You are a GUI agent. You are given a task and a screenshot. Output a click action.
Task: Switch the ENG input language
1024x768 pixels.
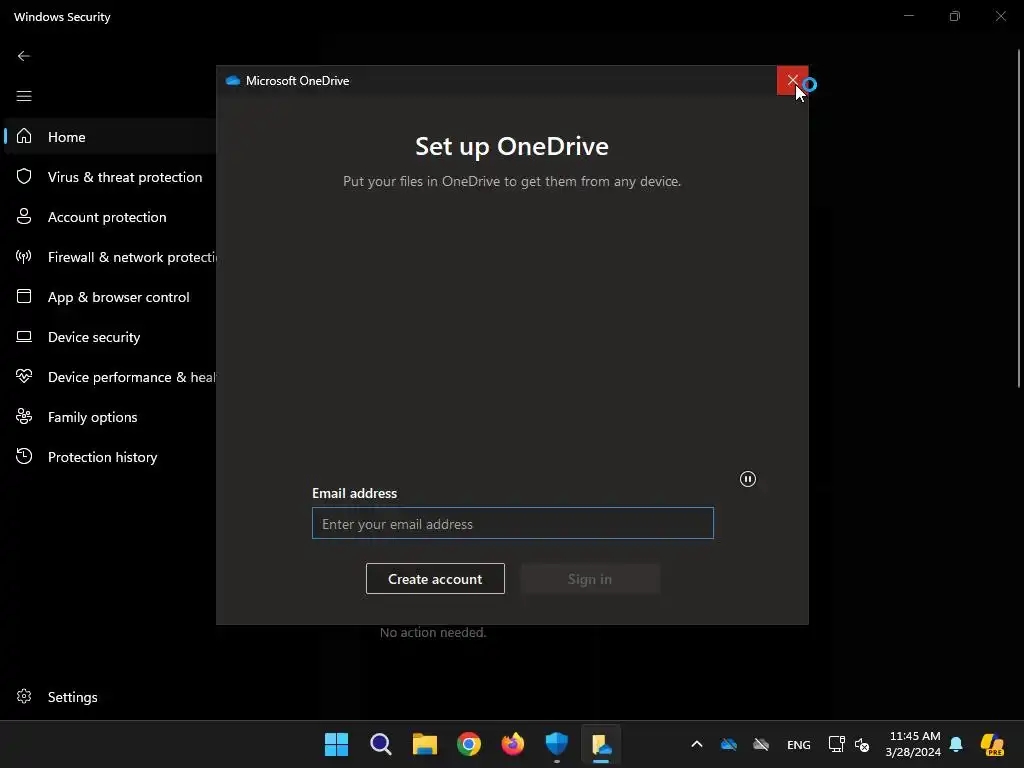coord(799,744)
